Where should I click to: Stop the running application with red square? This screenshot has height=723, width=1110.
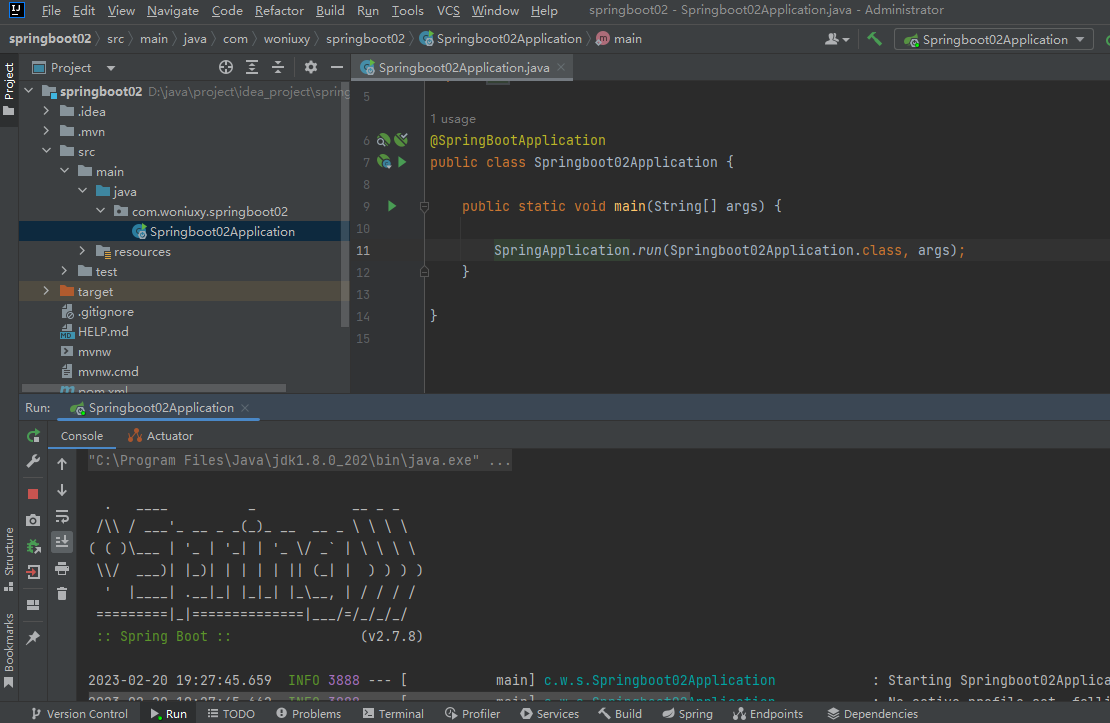(x=33, y=494)
